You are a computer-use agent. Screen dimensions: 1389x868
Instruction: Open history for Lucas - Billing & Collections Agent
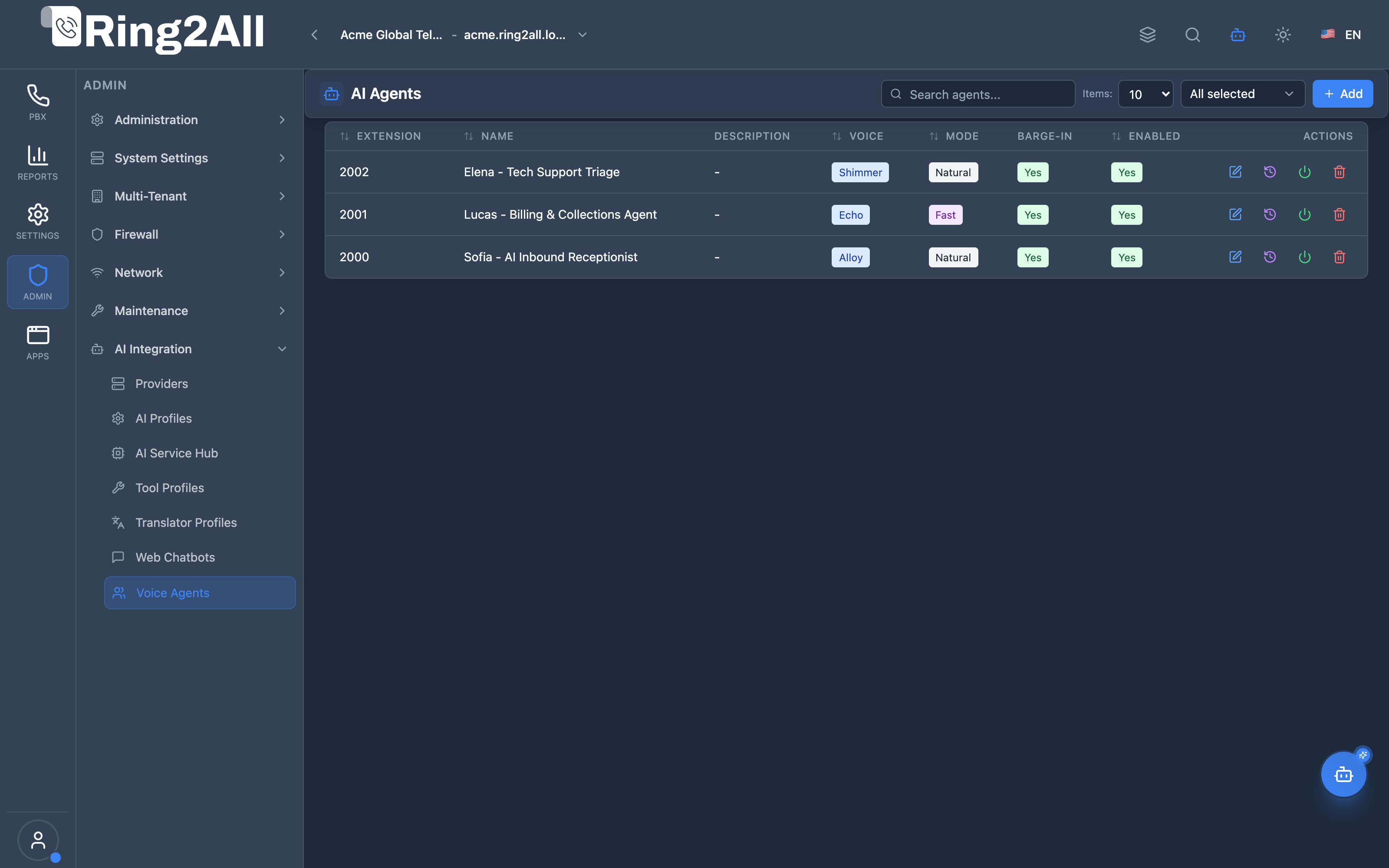[1270, 214]
